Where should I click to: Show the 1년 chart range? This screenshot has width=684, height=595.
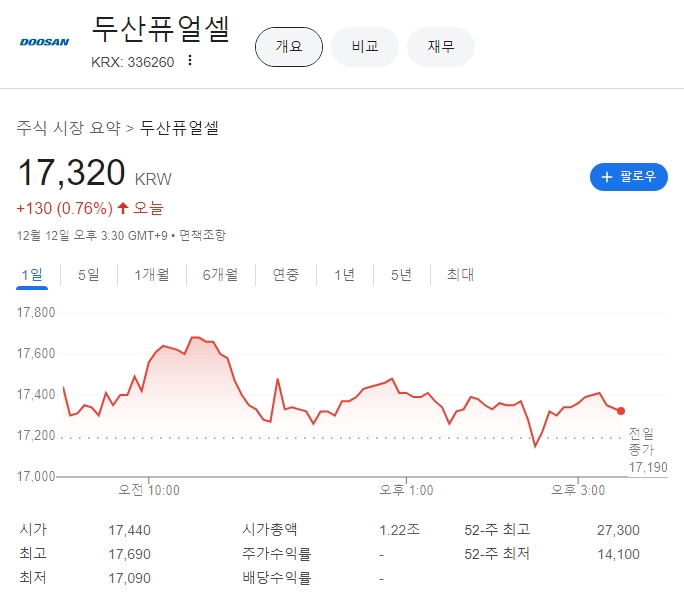(x=345, y=275)
